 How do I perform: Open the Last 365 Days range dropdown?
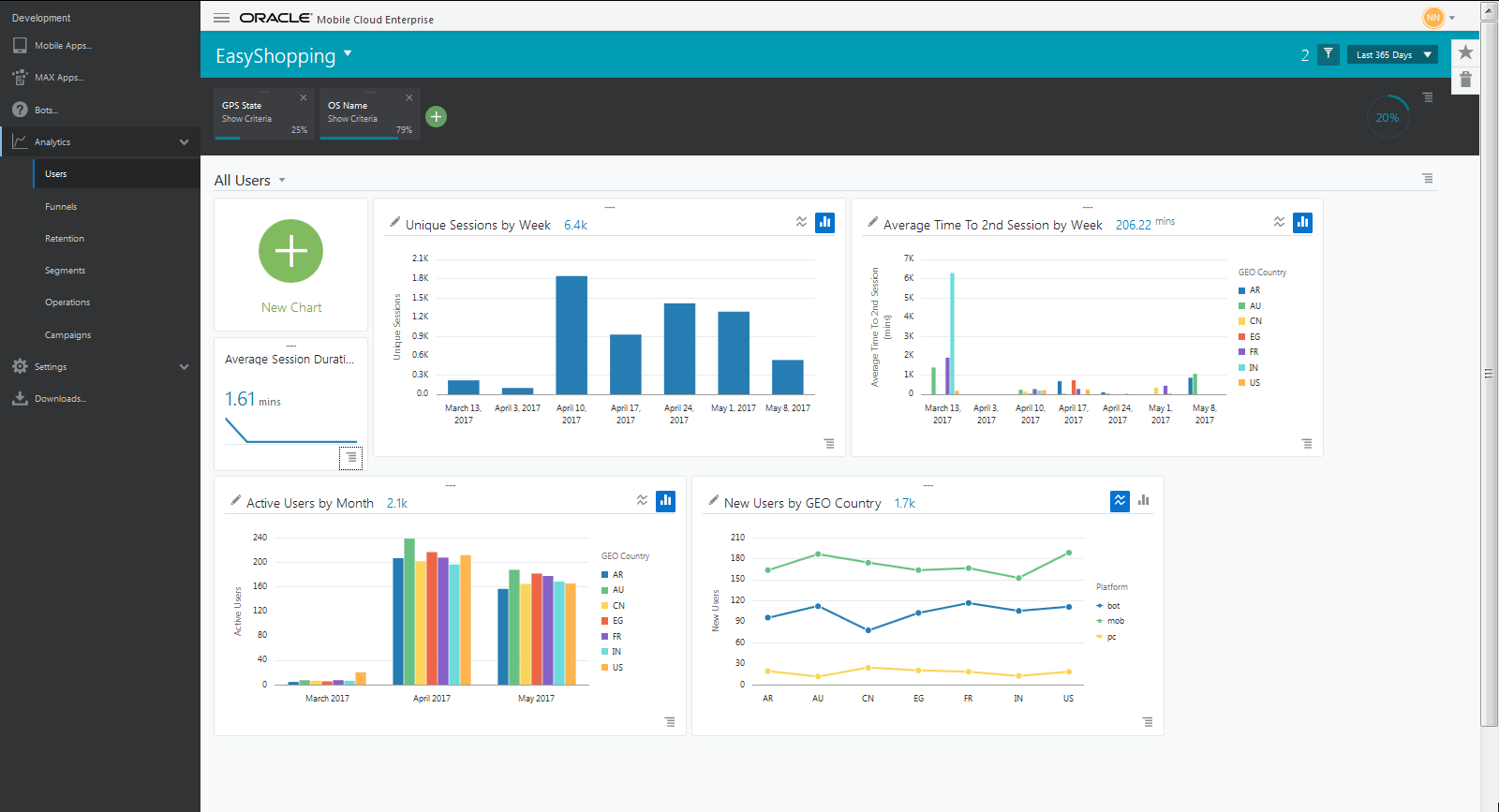[x=1392, y=54]
